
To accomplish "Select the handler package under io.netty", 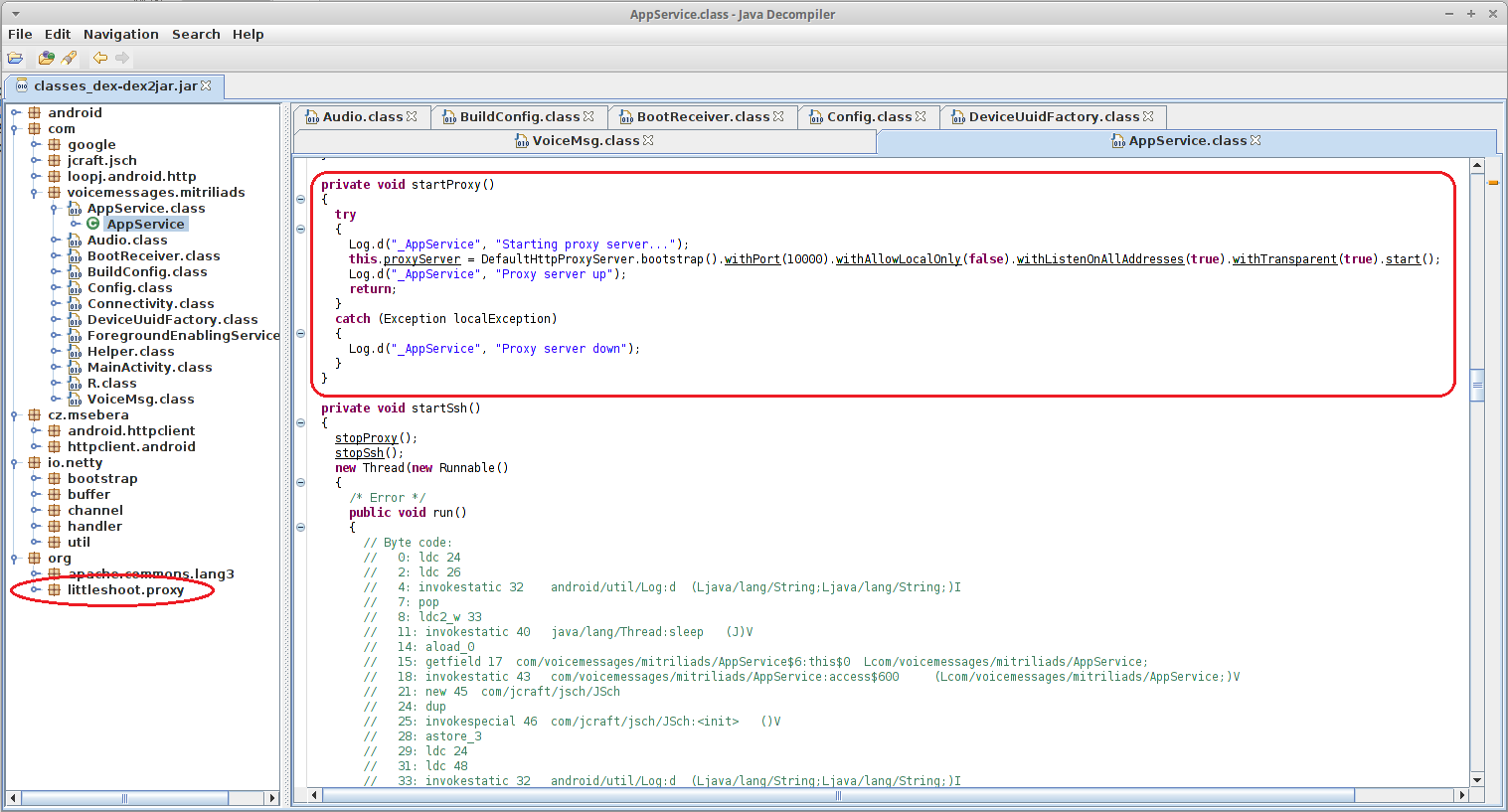I will (94, 526).
